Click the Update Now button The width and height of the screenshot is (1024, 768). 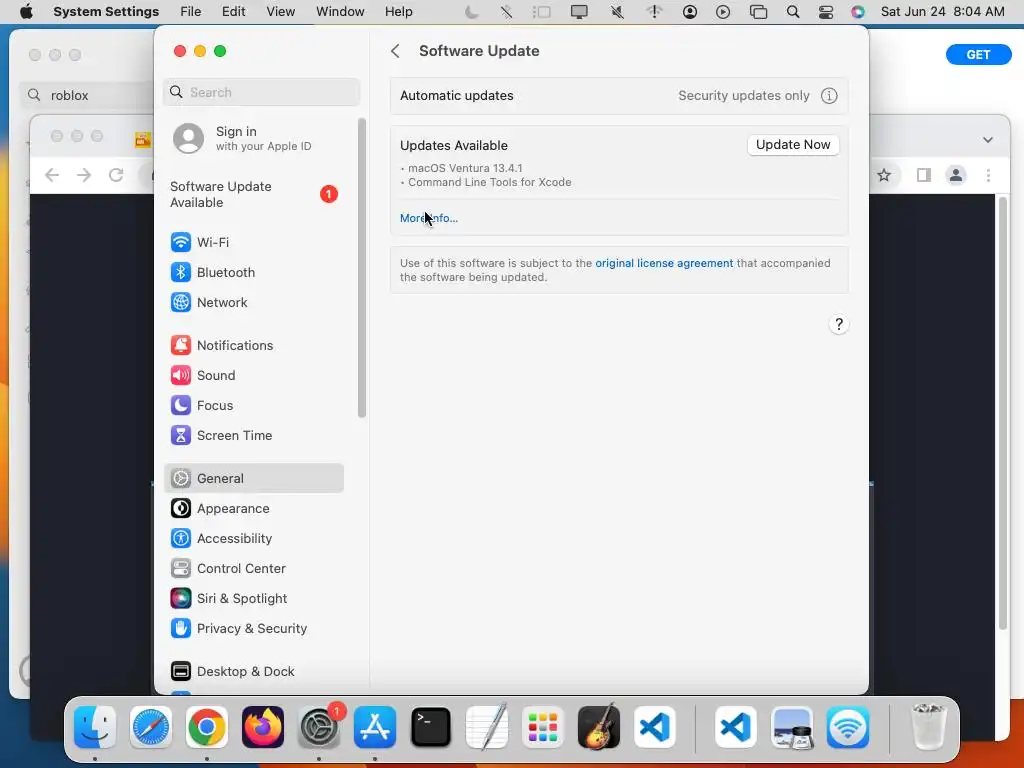tap(793, 145)
